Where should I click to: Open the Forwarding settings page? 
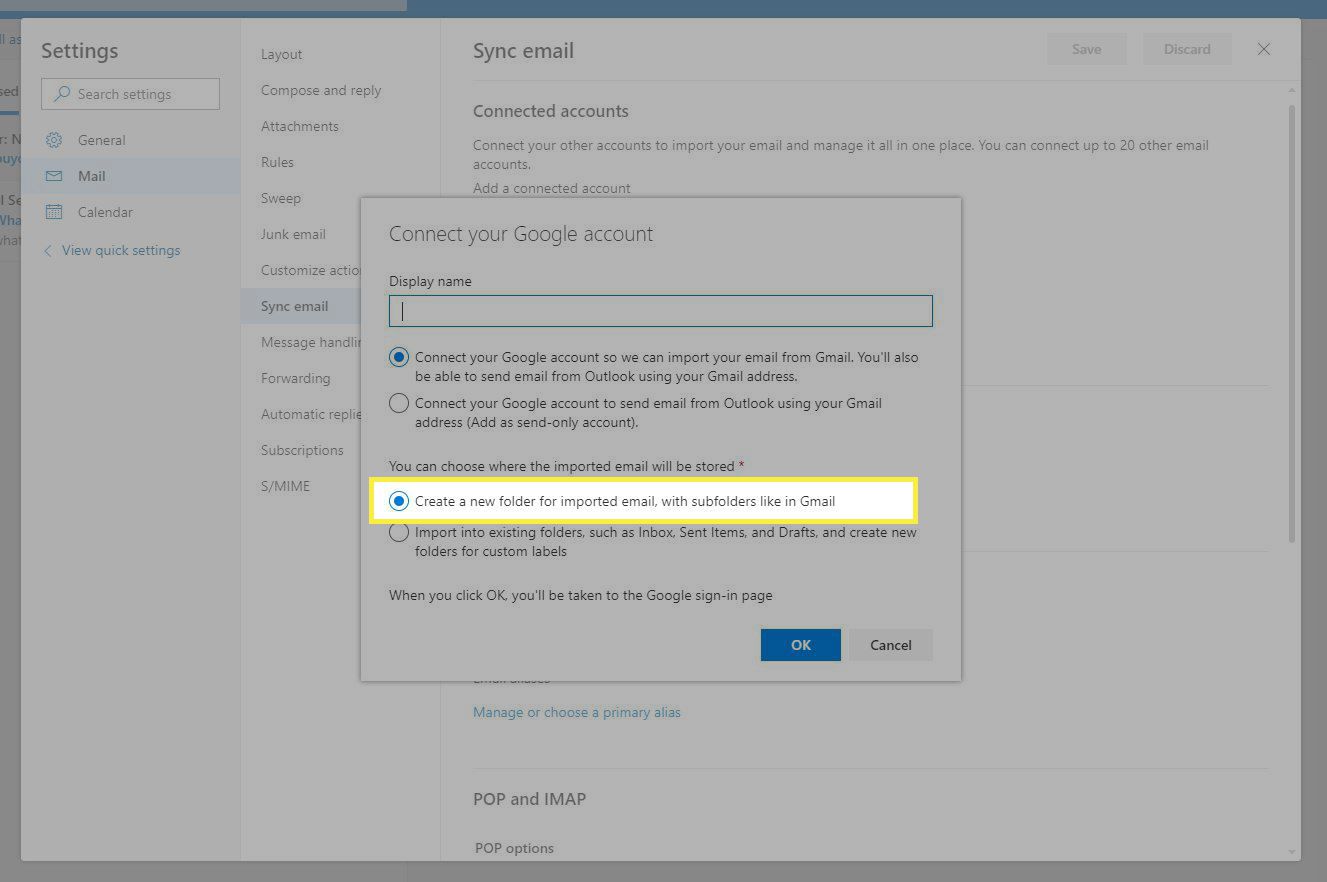point(296,378)
